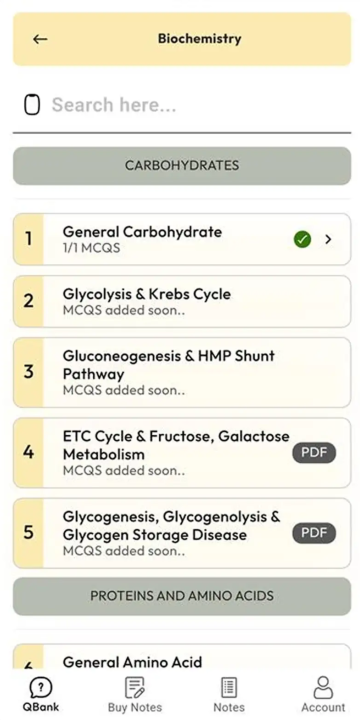Open Gluconeogenesis & HMP Shunt Pathway topic
The height and width of the screenshot is (720, 360).
(182, 372)
